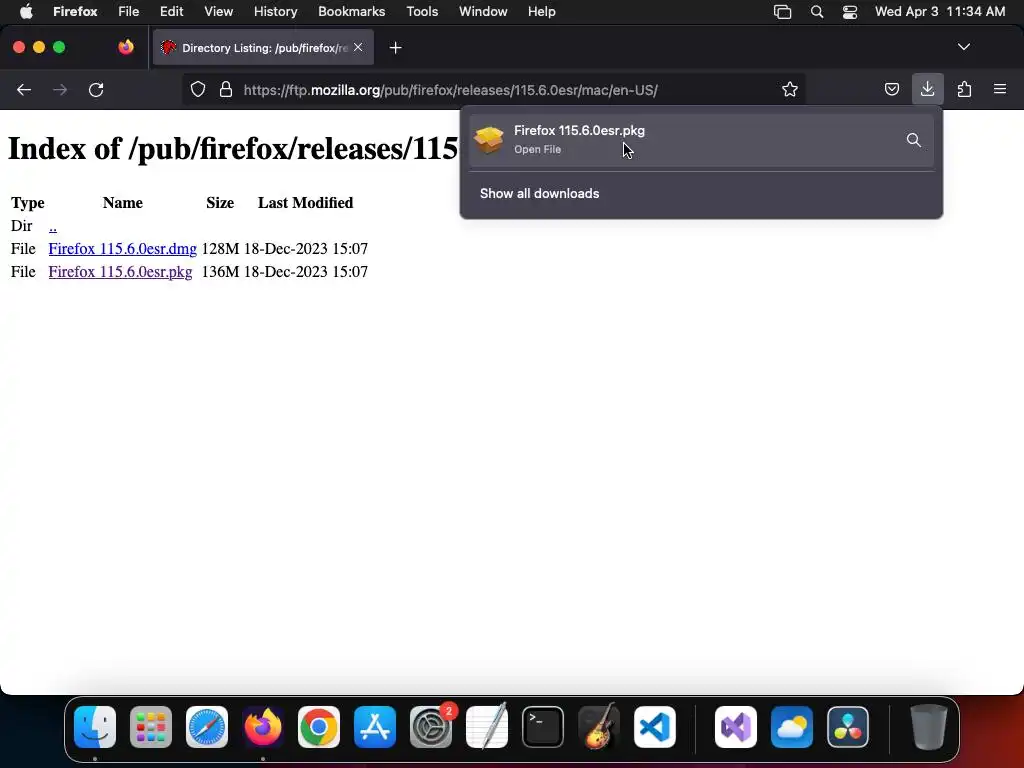Open the extensions puzzle icon

[964, 89]
